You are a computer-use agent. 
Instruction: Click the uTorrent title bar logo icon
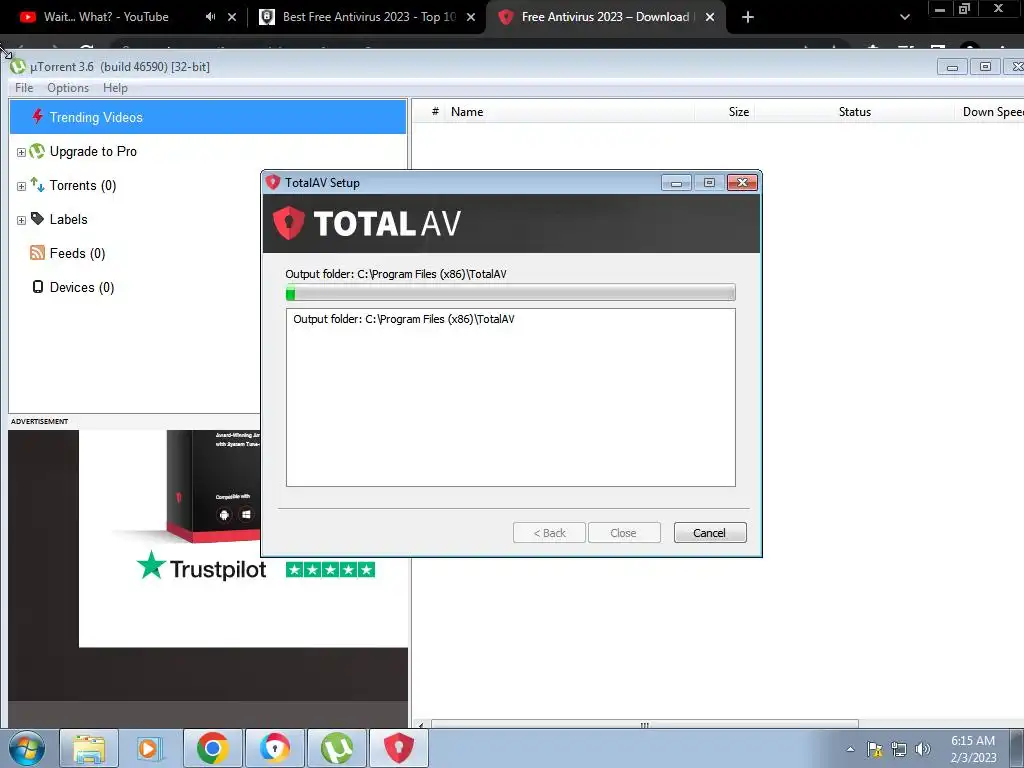(18, 67)
